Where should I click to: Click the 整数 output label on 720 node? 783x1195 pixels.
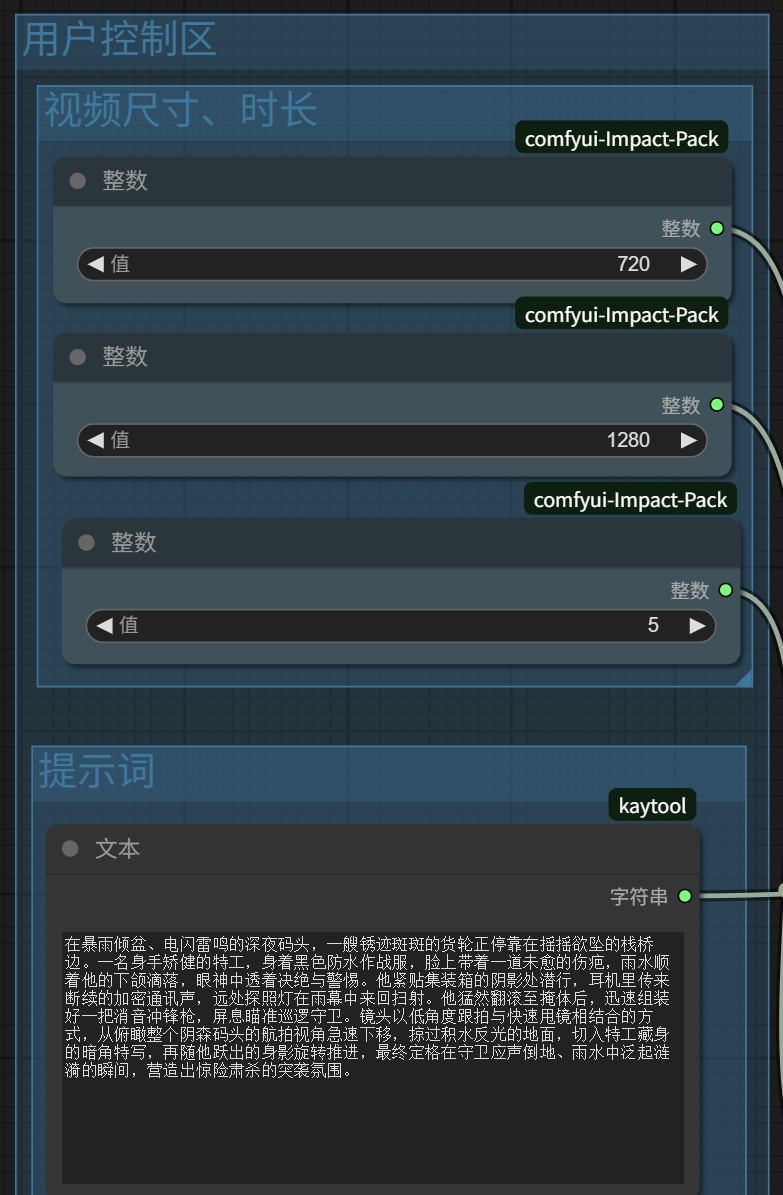[681, 229]
